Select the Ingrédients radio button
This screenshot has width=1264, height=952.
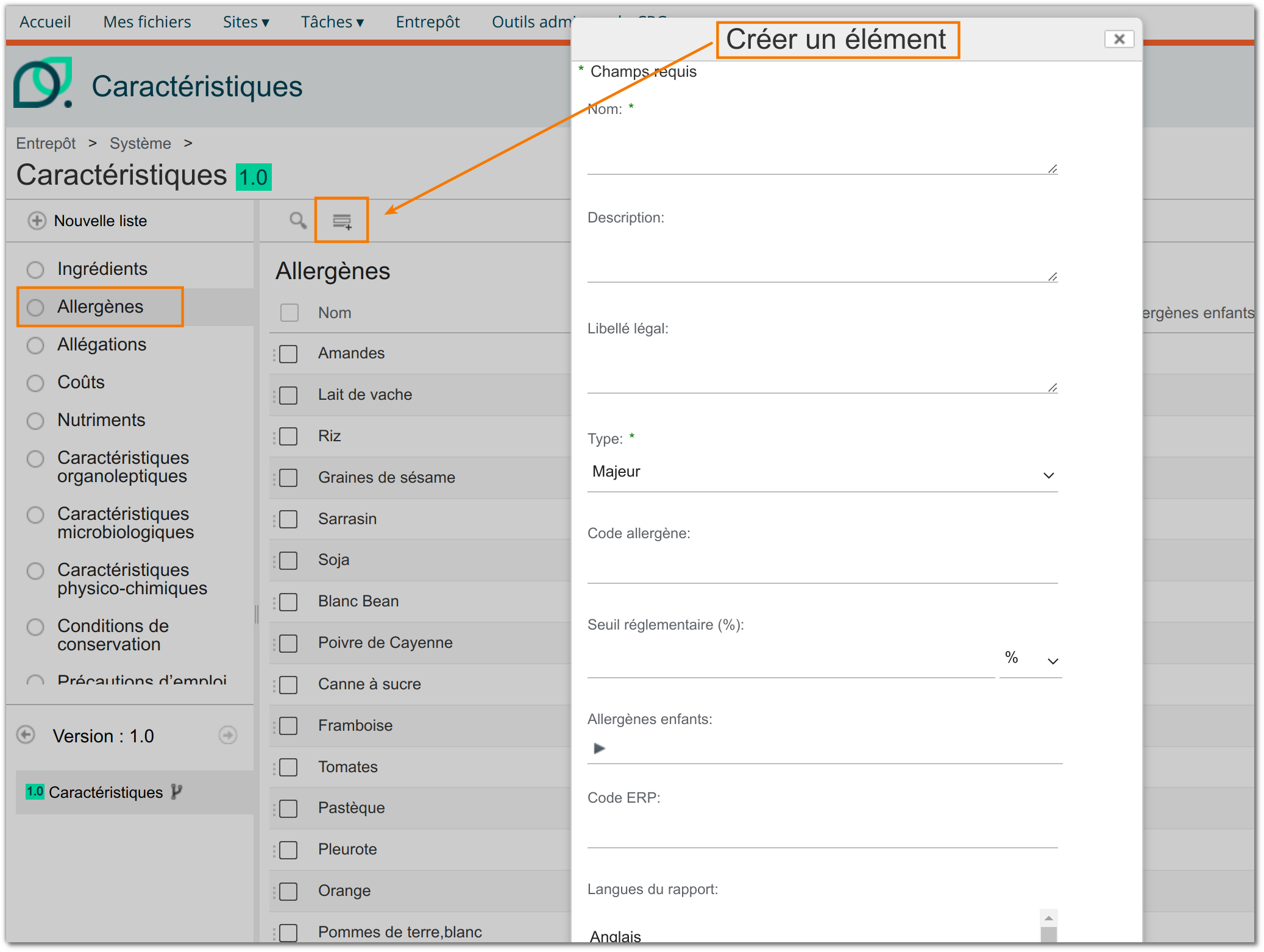click(x=35, y=269)
